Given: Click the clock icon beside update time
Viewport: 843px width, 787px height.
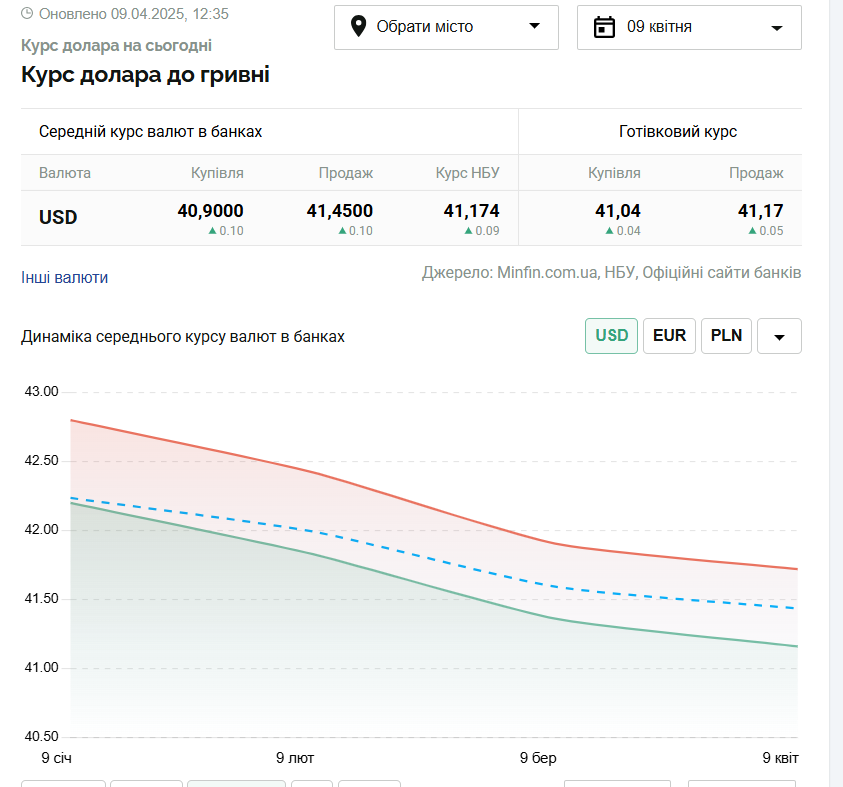Looking at the screenshot, I should click(x=27, y=14).
